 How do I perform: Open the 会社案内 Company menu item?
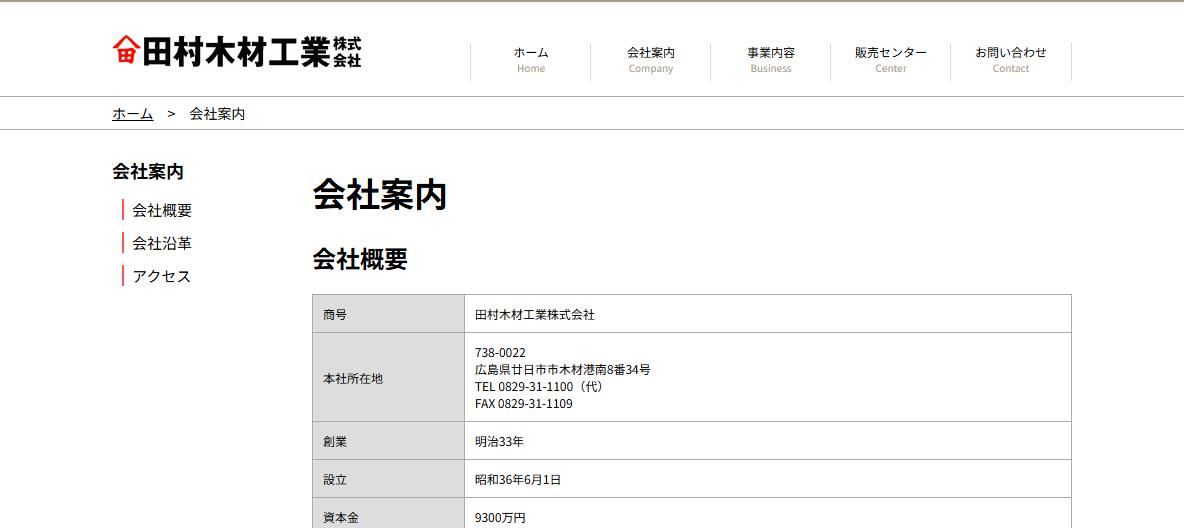pos(651,60)
